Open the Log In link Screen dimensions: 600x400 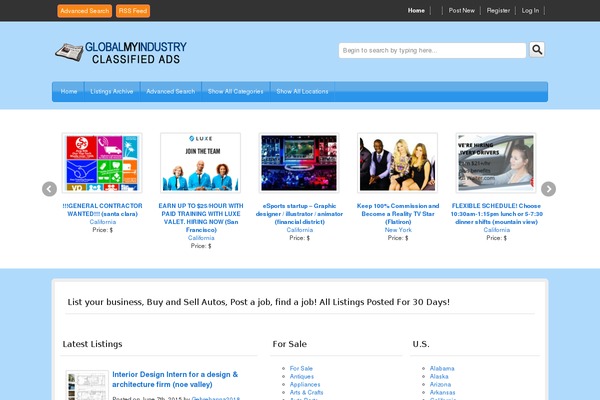click(530, 11)
